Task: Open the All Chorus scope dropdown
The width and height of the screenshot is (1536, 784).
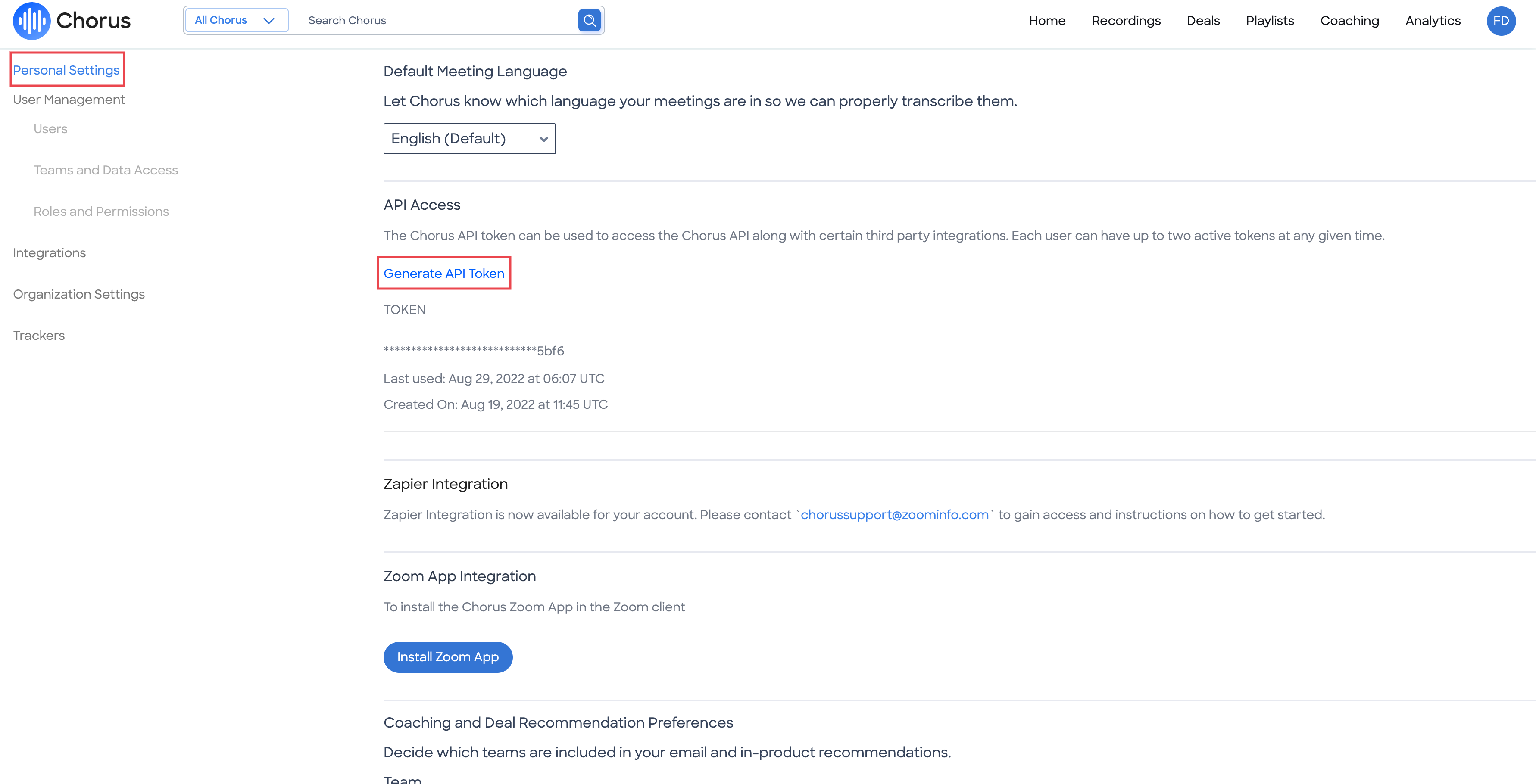Action: [x=236, y=20]
